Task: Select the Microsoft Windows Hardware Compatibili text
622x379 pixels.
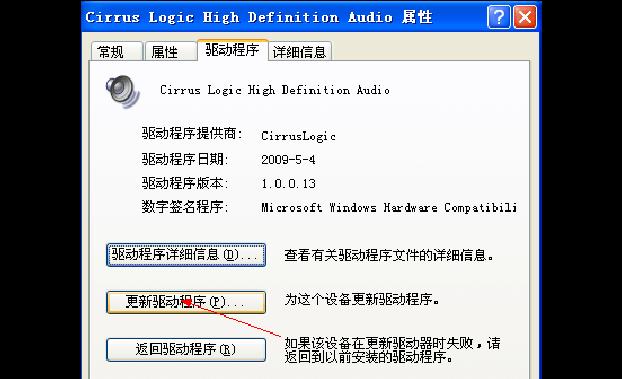Action: point(389,207)
